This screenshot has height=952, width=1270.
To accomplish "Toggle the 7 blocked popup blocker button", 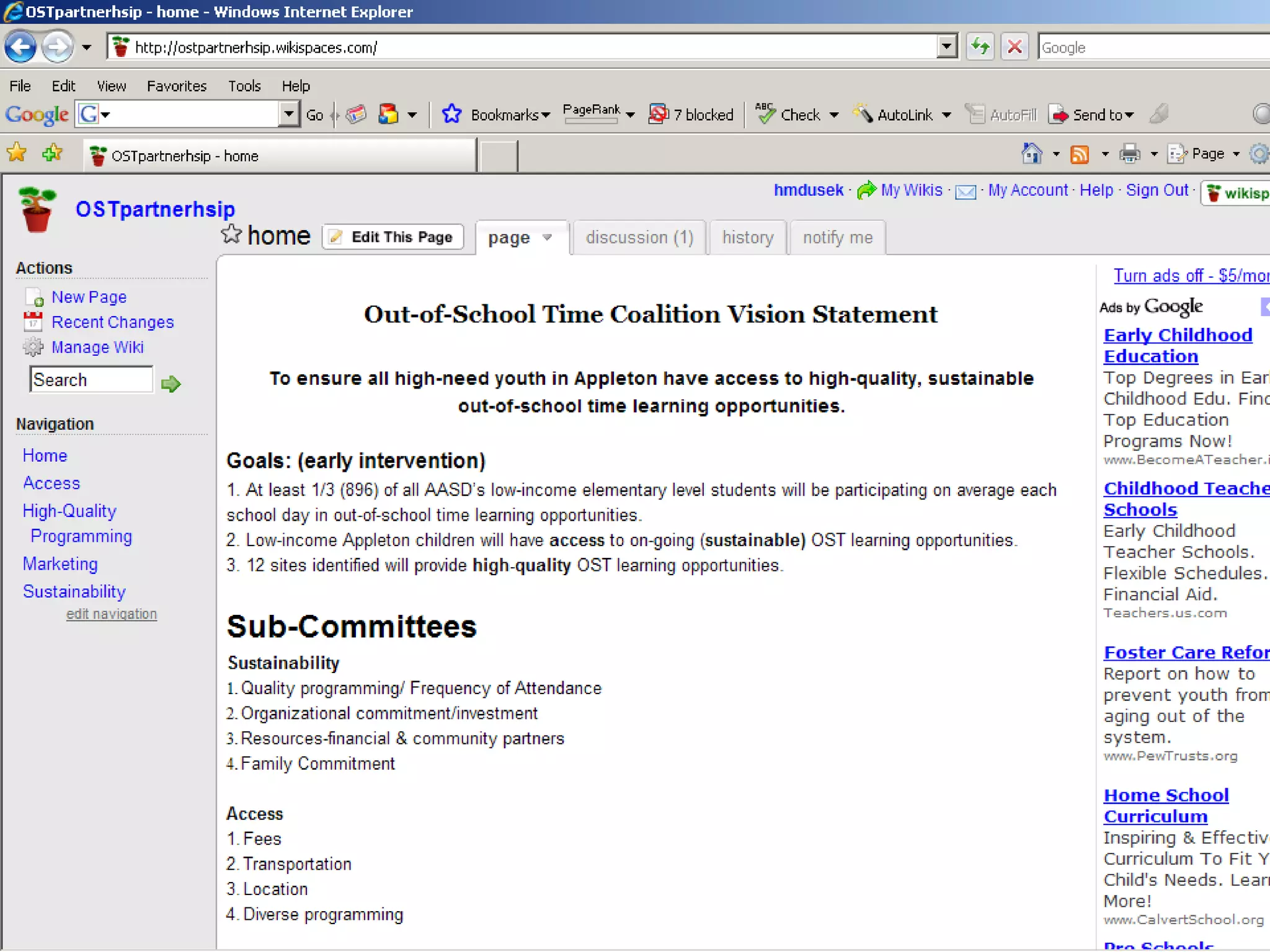I will (x=691, y=115).
